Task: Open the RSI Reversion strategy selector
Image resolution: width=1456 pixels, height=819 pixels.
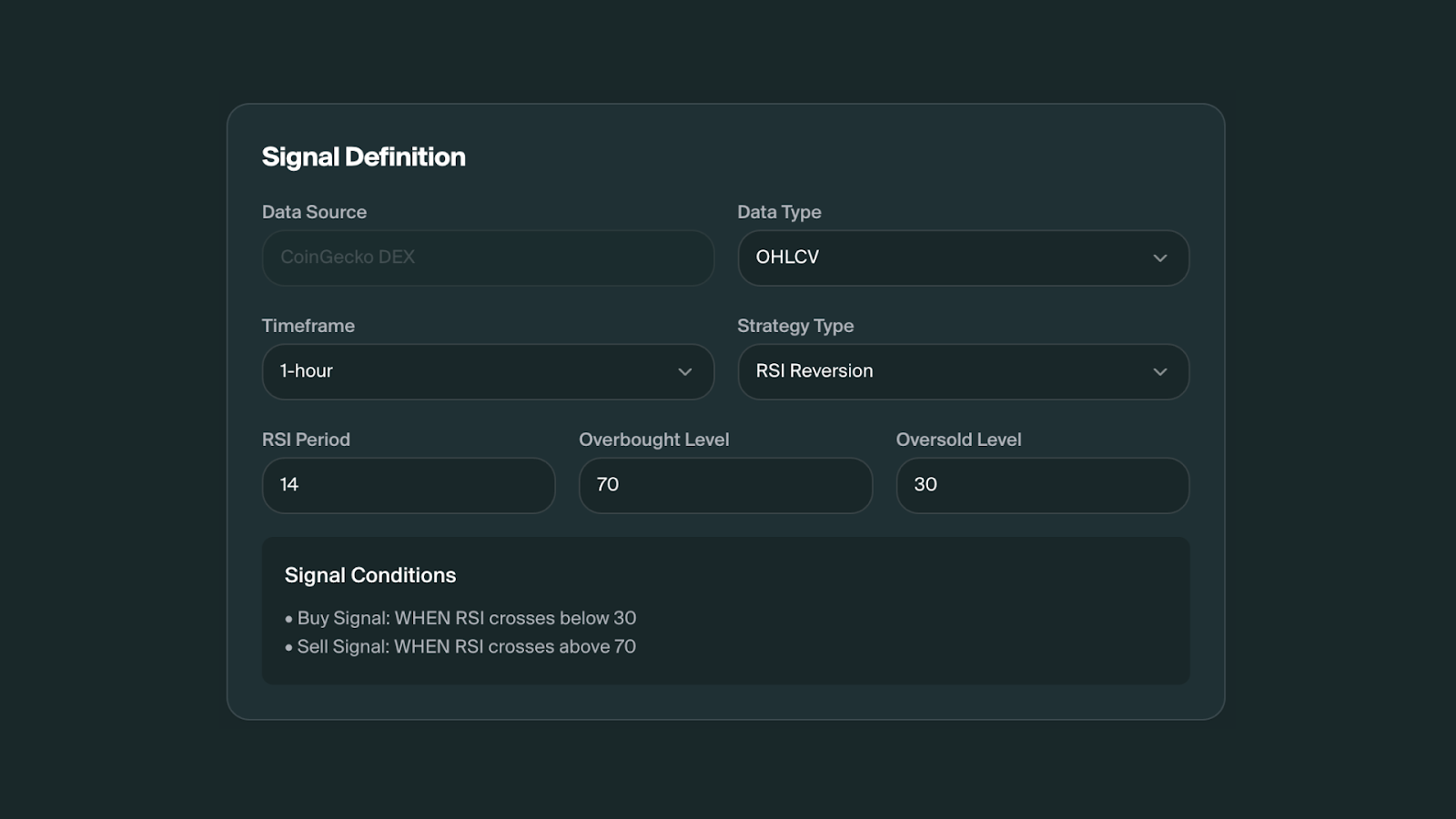Action: pos(963,372)
